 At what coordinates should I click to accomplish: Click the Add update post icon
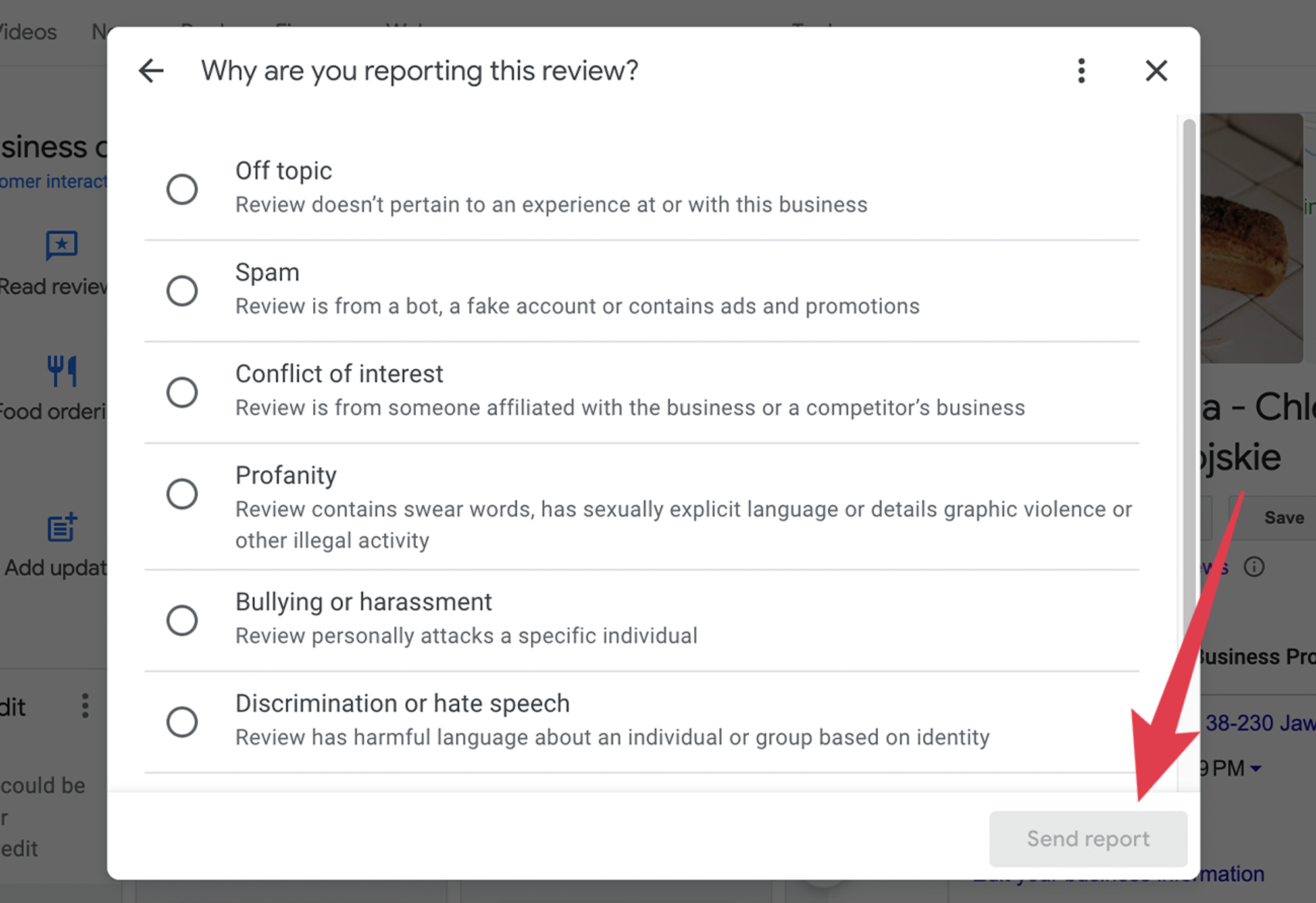tap(62, 527)
